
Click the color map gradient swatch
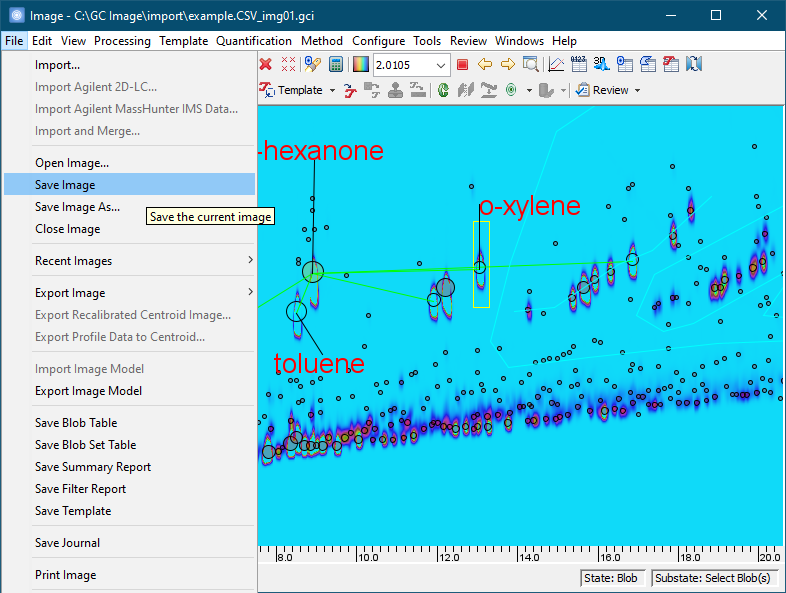point(360,65)
